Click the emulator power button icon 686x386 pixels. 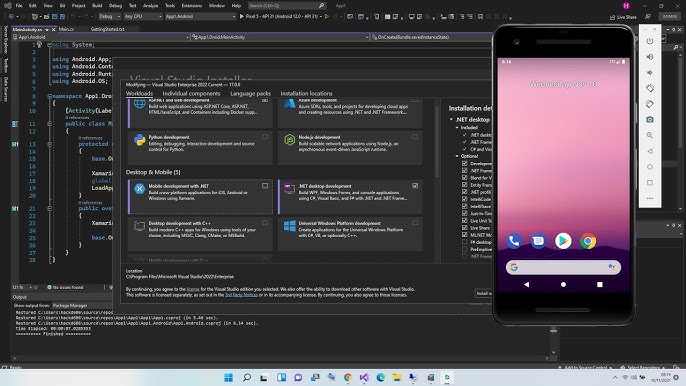pyautogui.click(x=650, y=41)
